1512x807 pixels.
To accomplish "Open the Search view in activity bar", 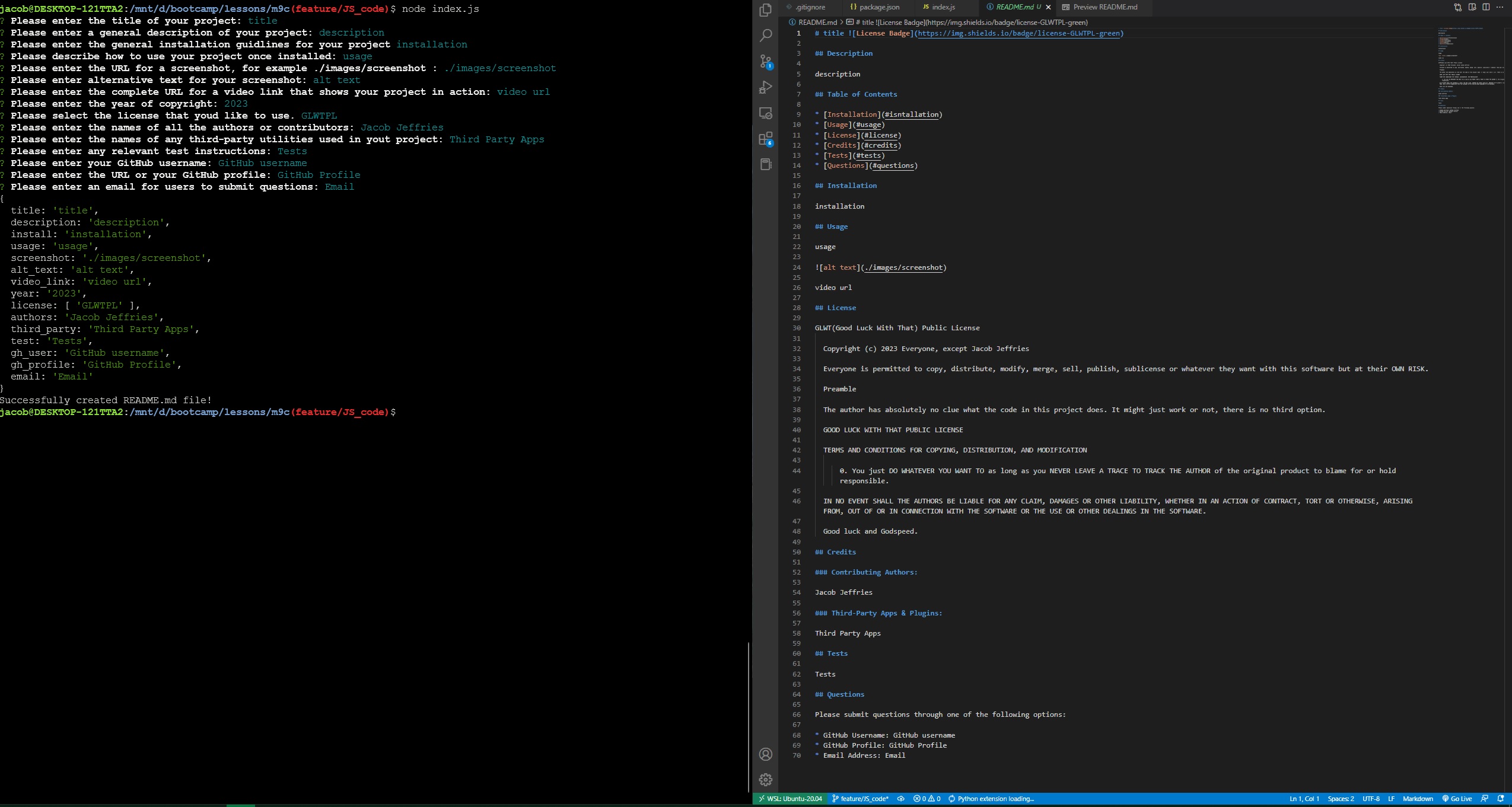I will (766, 36).
